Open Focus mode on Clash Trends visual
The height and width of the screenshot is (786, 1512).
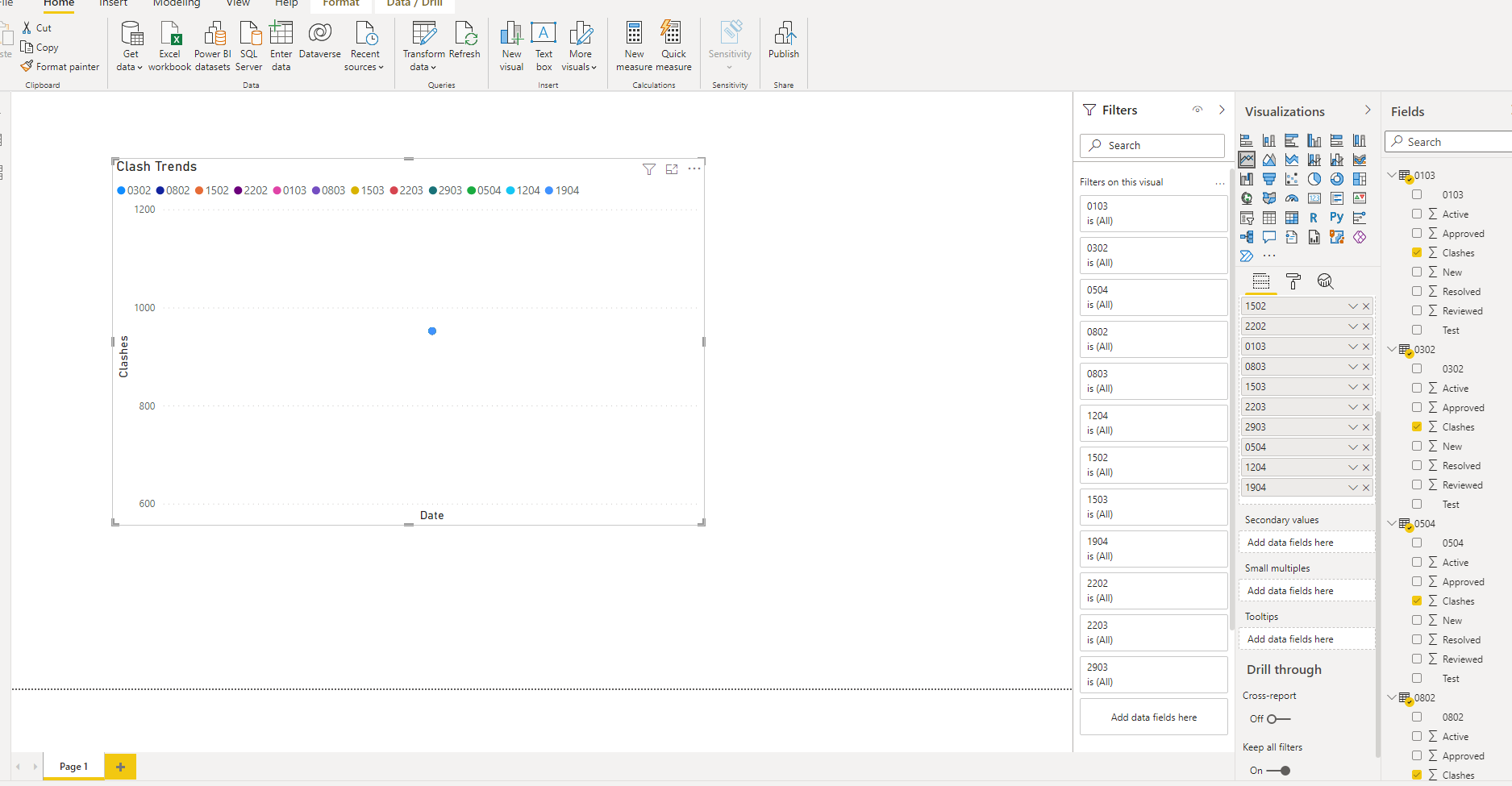[672, 169]
